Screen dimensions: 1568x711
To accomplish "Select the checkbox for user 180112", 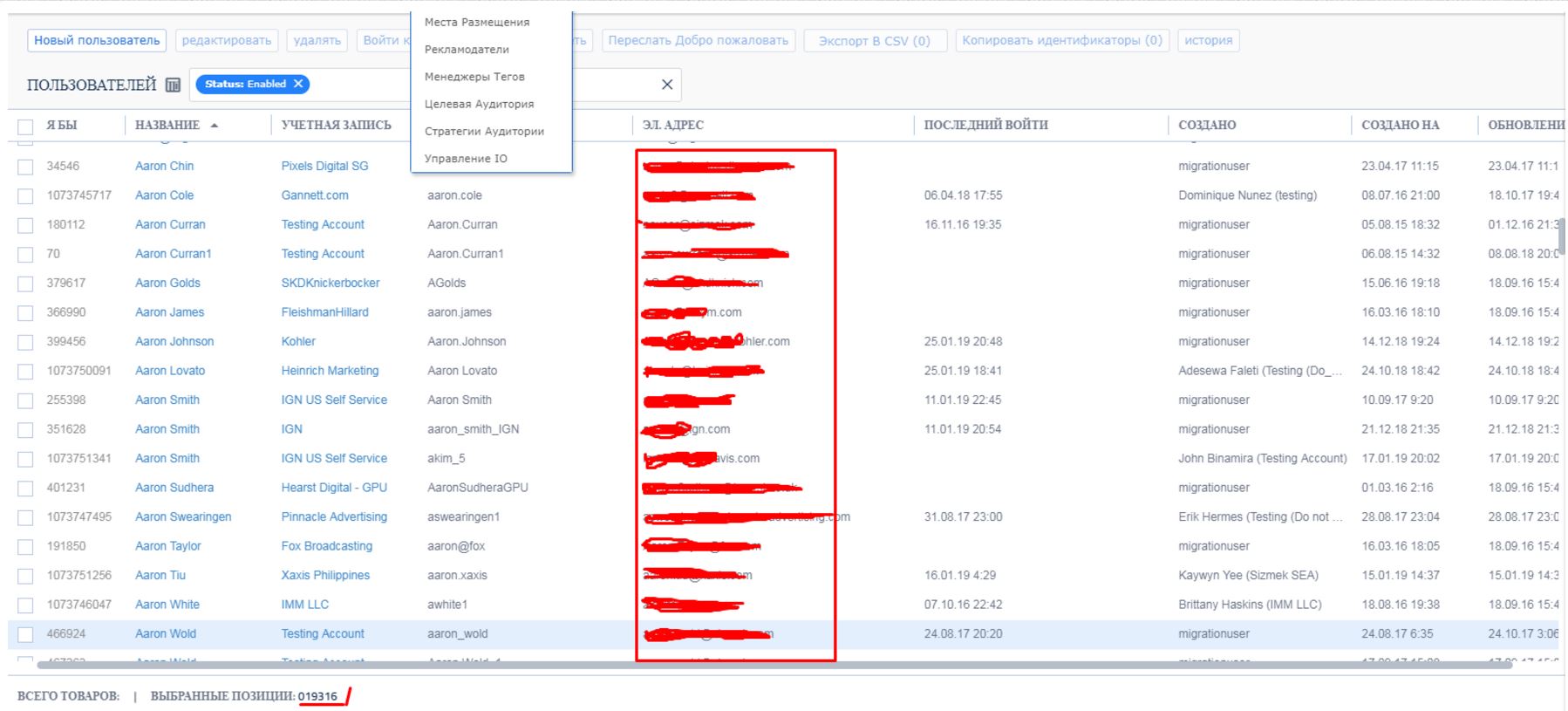I will [x=25, y=225].
